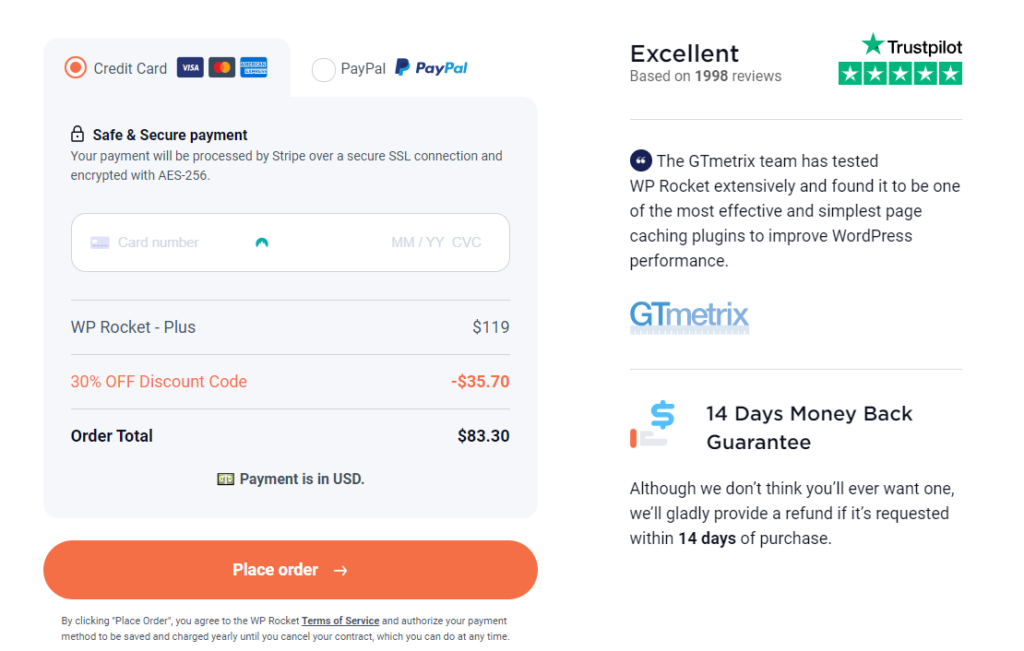Click the card icon in card field

click(100, 242)
